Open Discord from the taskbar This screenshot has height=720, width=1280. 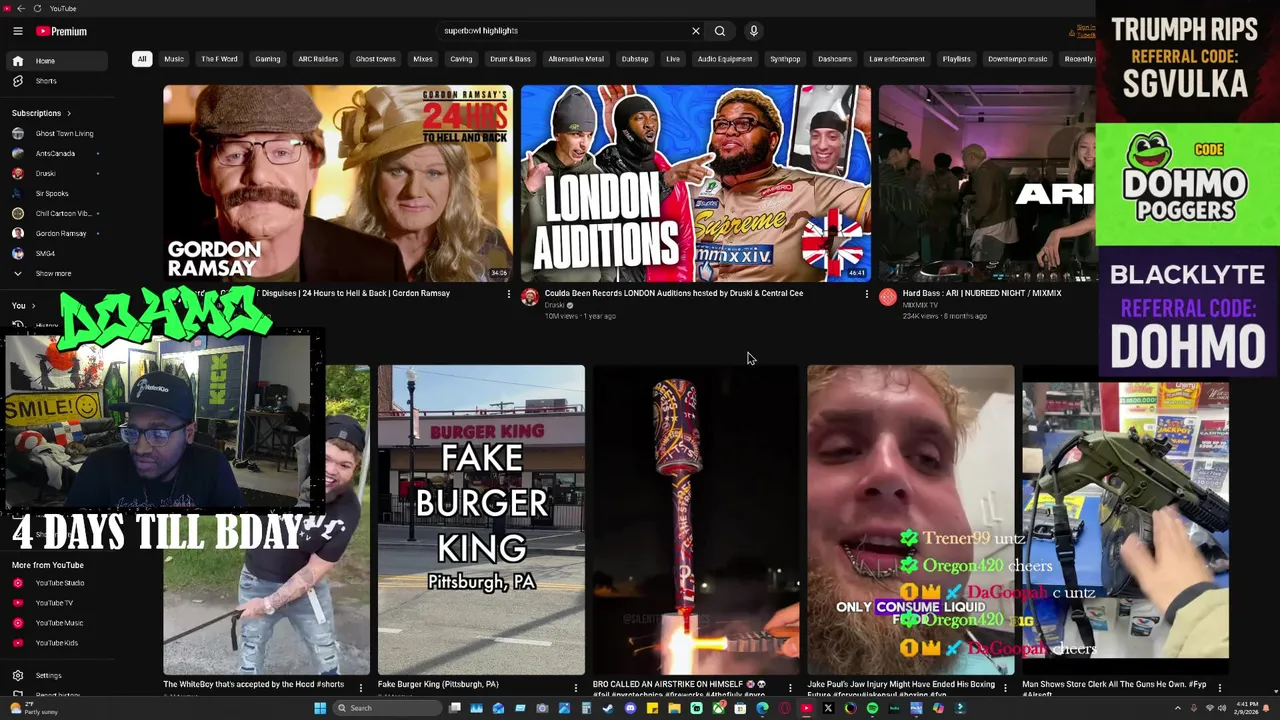coord(630,708)
